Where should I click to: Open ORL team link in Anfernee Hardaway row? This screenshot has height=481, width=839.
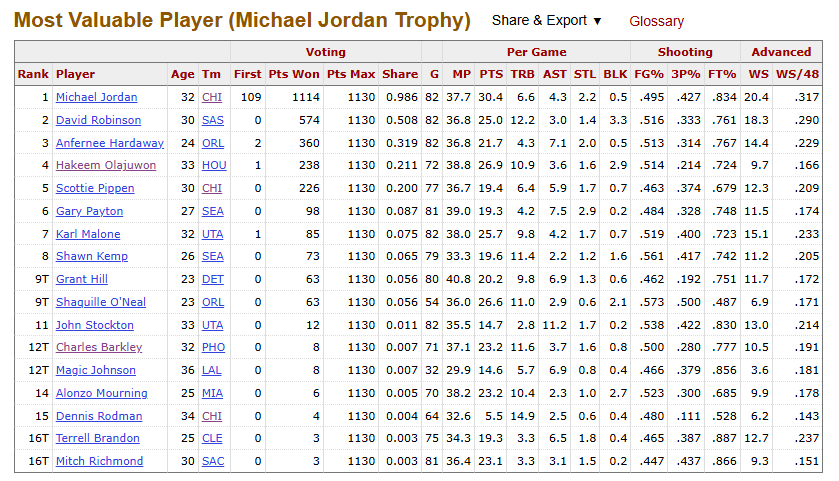tap(213, 143)
